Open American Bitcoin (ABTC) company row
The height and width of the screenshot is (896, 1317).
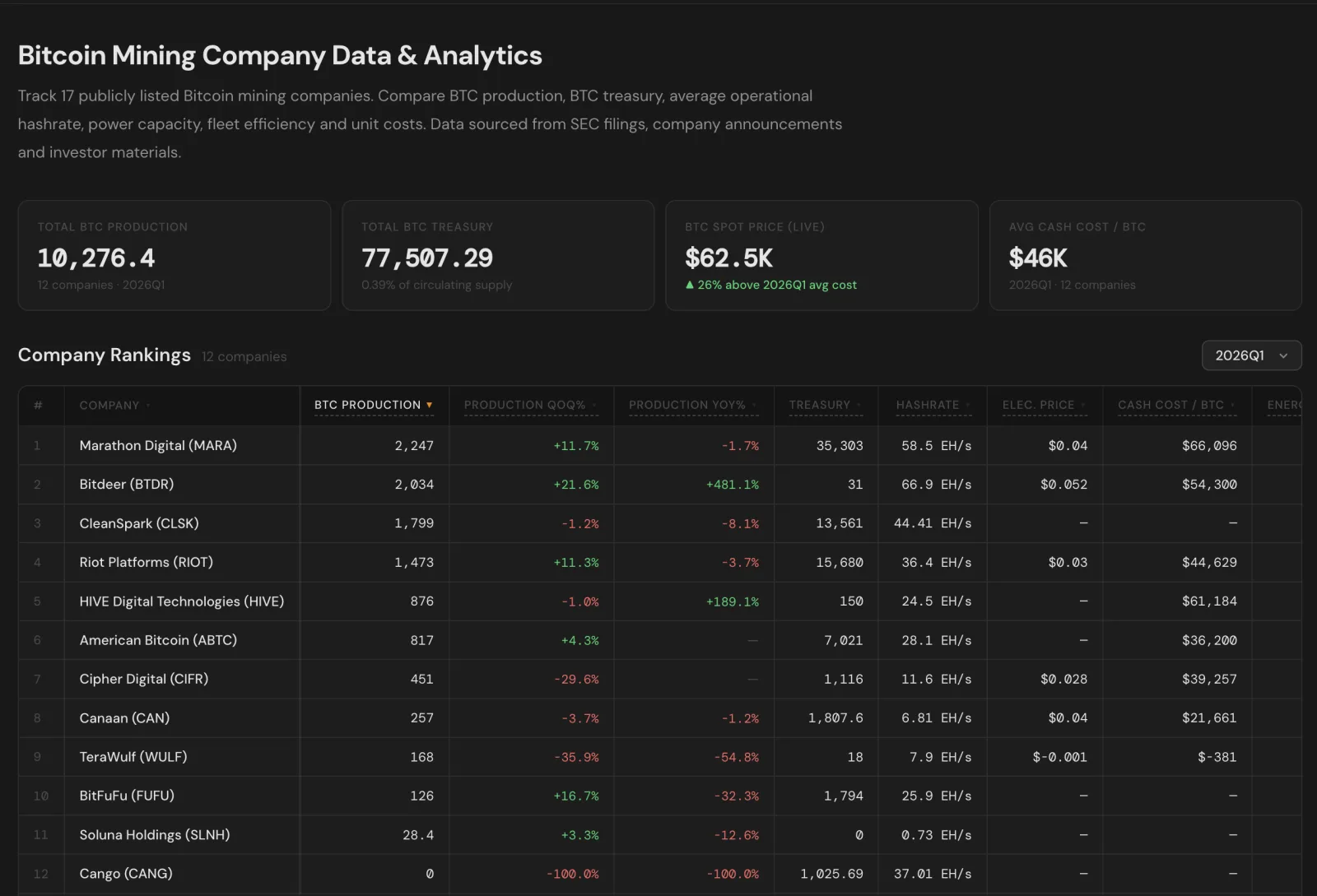coord(660,640)
